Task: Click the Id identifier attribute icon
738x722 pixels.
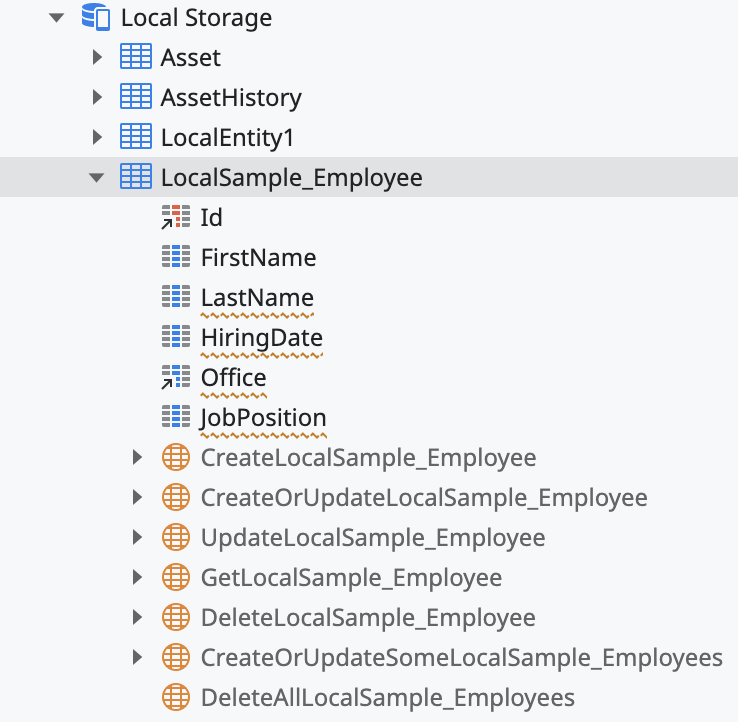Action: click(x=176, y=217)
